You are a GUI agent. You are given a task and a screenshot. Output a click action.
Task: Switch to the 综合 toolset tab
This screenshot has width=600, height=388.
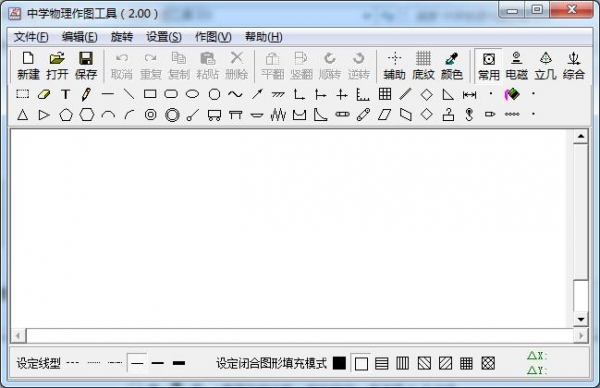pos(574,65)
